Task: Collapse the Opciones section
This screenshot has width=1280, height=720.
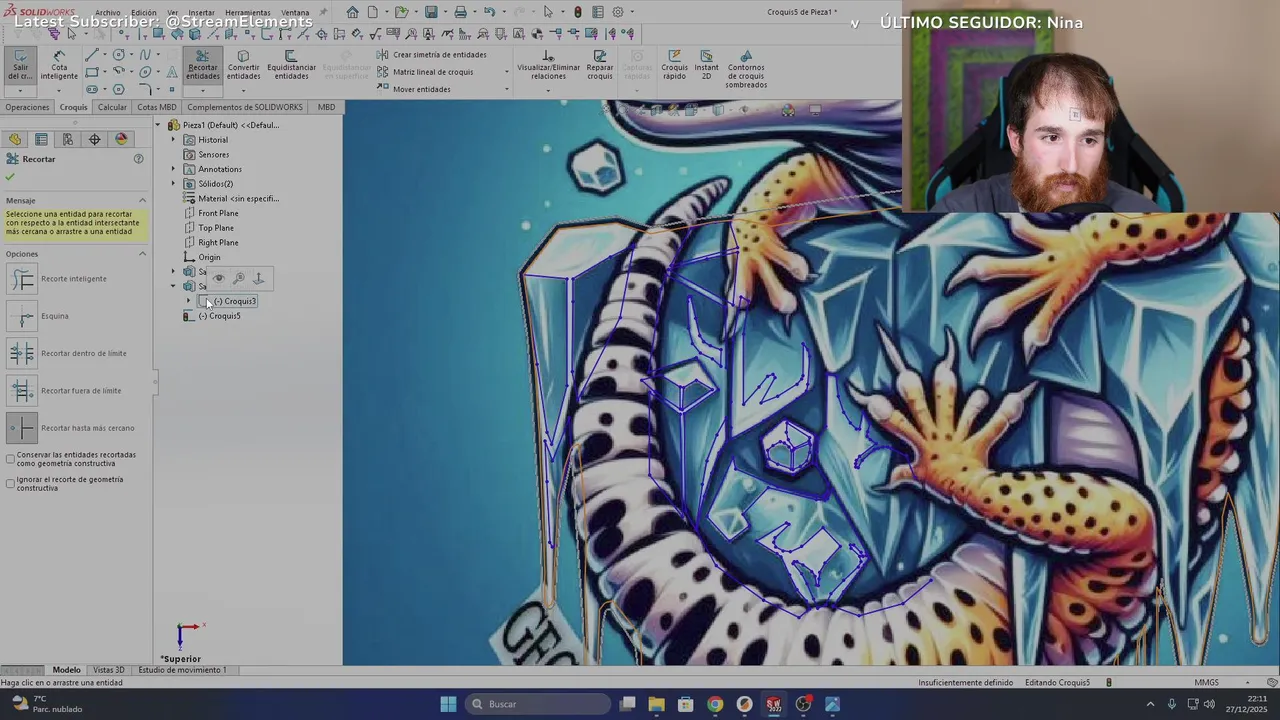Action: click(142, 254)
